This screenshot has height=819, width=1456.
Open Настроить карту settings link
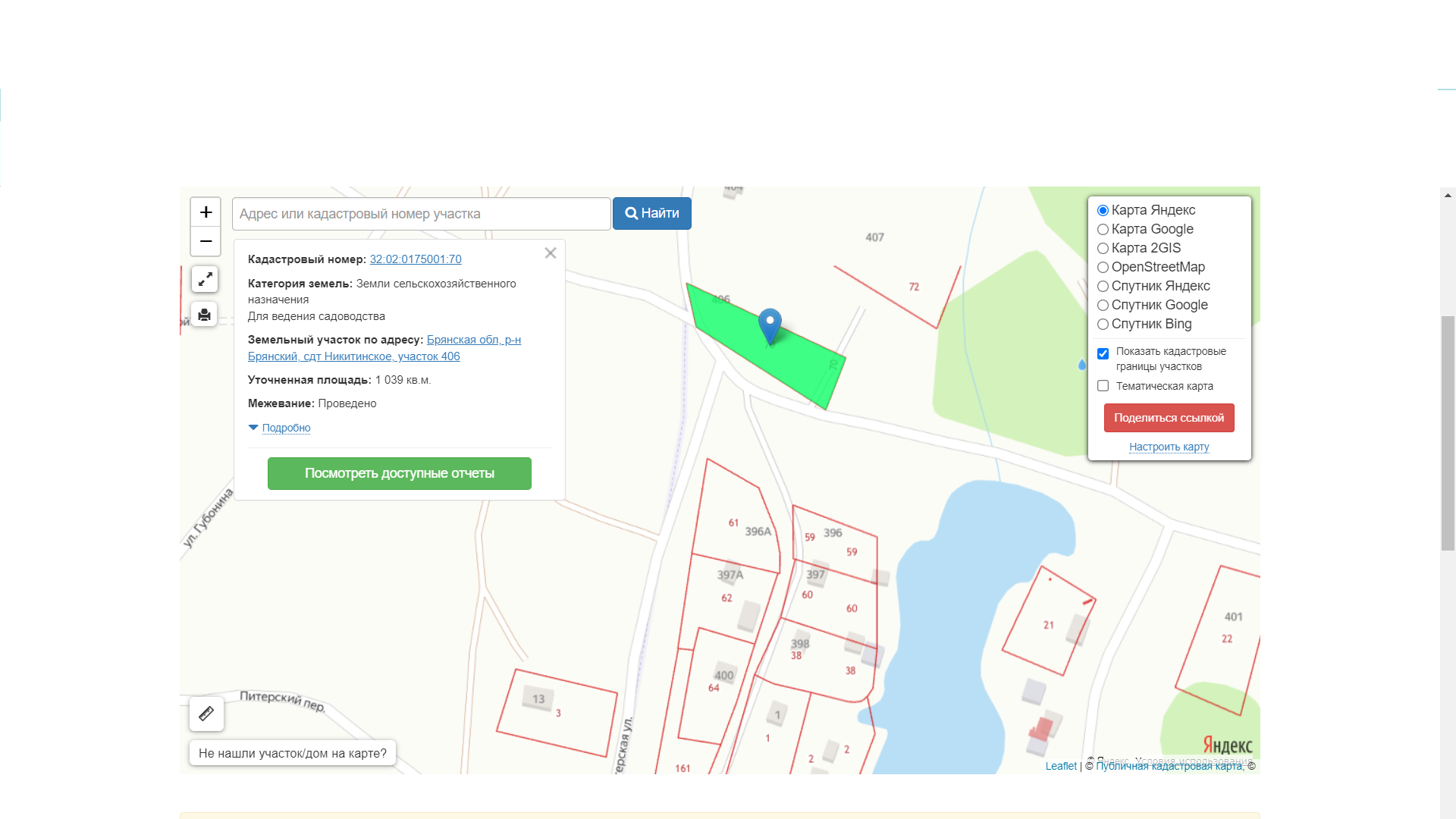pyautogui.click(x=1169, y=447)
